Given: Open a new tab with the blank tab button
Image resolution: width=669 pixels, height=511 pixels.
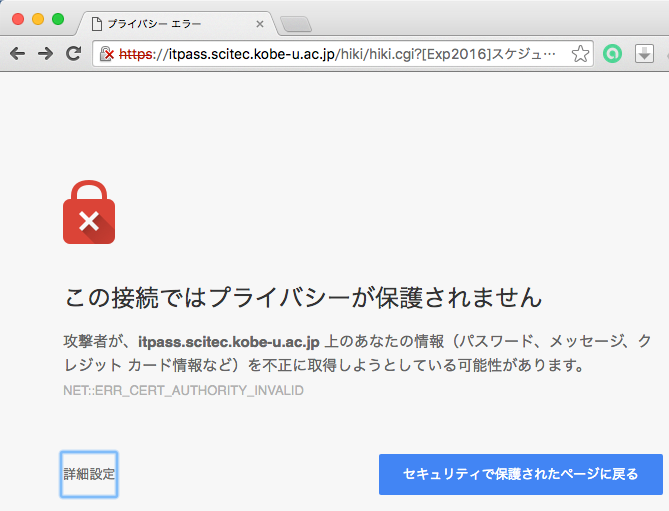Looking at the screenshot, I should [296, 24].
